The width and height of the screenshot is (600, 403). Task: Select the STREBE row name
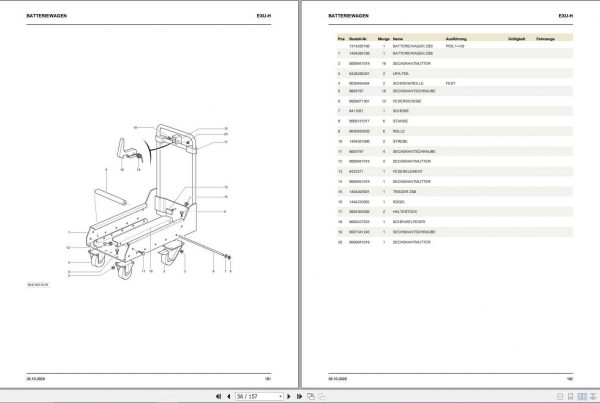coord(400,141)
